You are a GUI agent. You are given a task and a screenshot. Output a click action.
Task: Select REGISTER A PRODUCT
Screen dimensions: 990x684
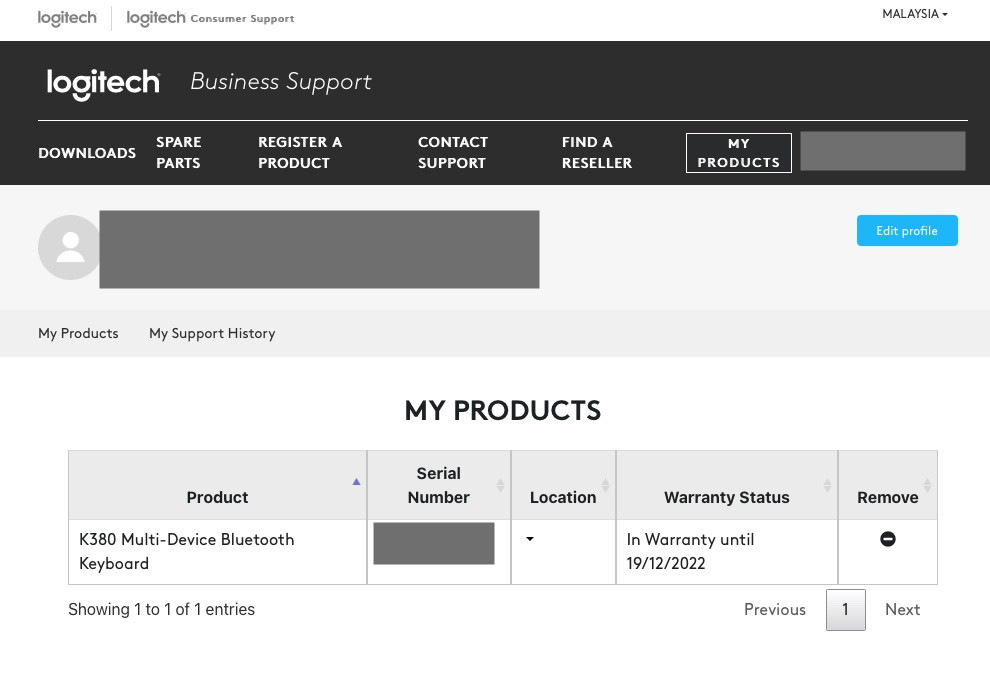(300, 152)
